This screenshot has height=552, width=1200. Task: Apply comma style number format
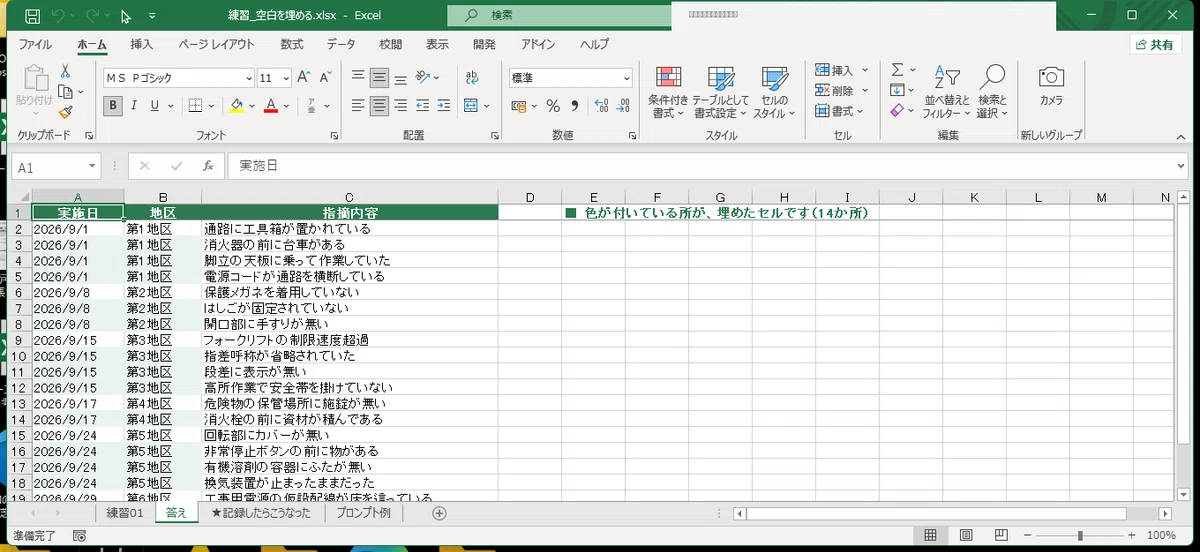(x=576, y=106)
